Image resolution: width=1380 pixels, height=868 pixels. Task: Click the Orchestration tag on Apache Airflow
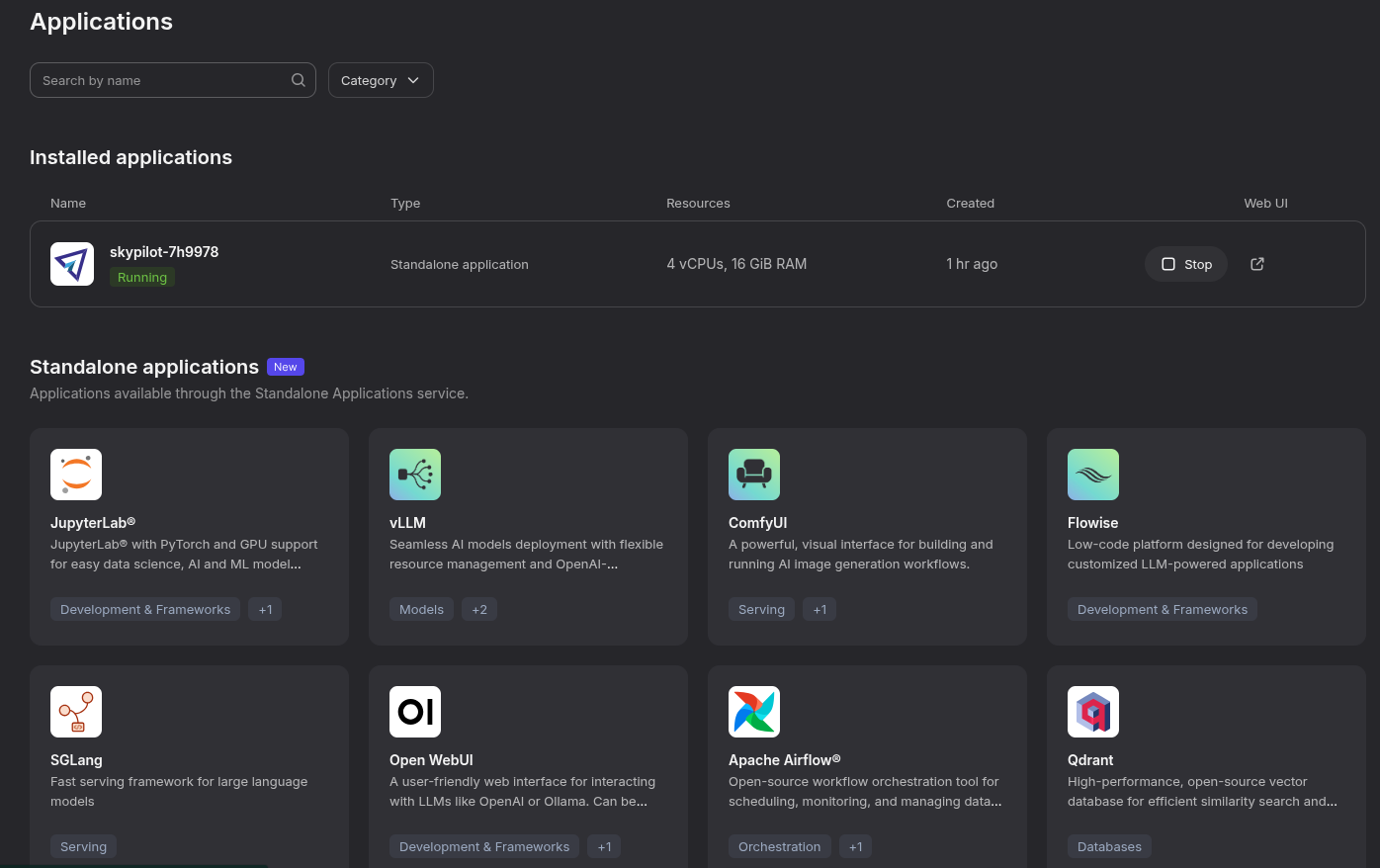click(x=779, y=846)
